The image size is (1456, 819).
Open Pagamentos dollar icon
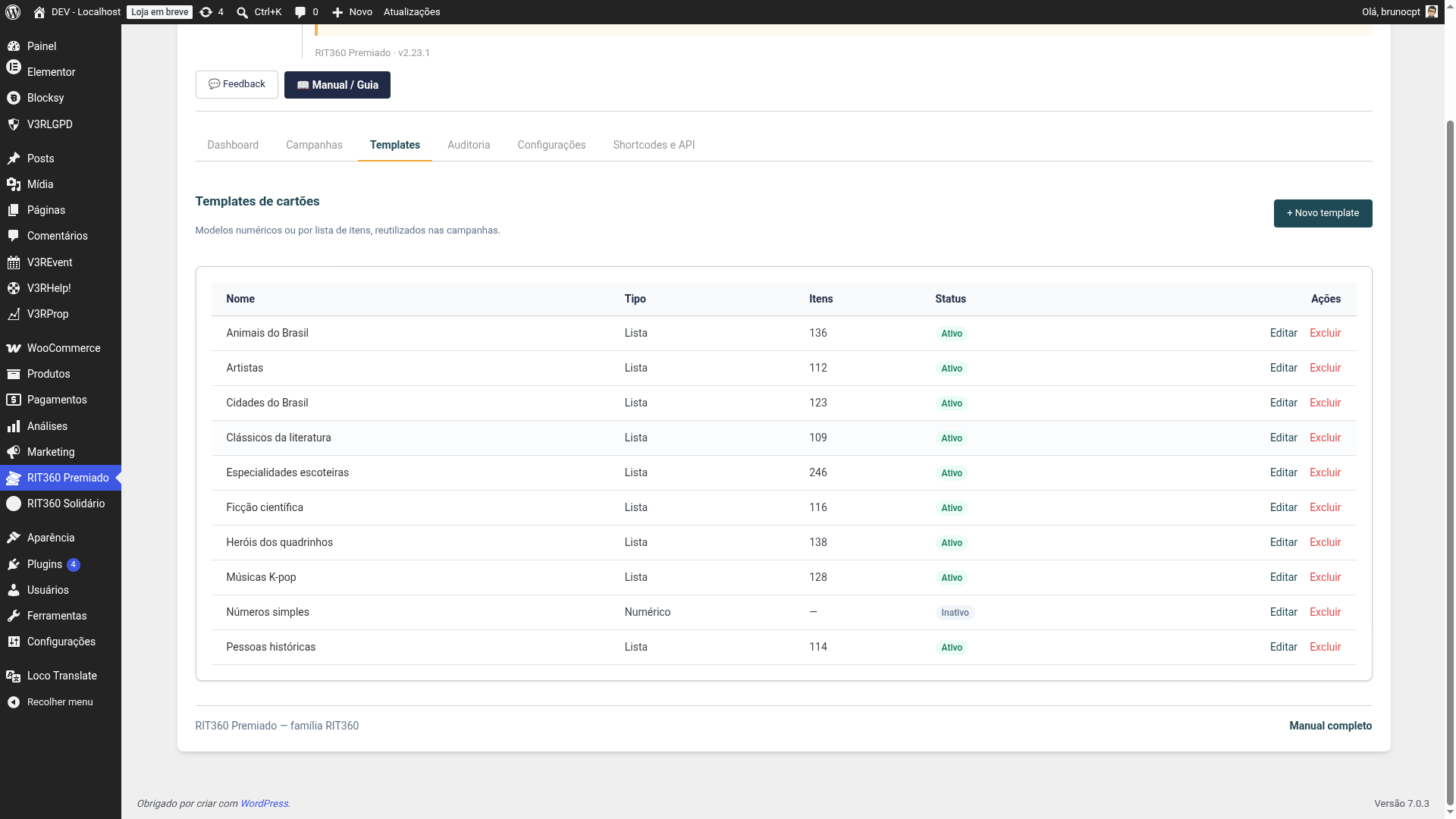click(x=14, y=400)
